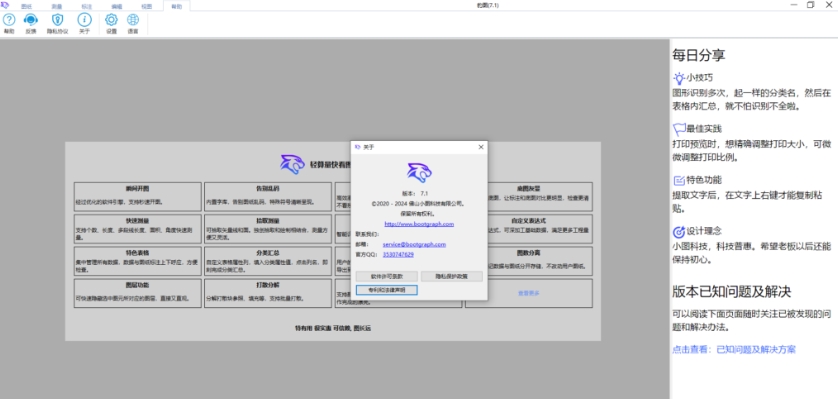This screenshot has width=838, height=399.
Task: Click the app logo in title bar corner
Action: tap(5, 5)
